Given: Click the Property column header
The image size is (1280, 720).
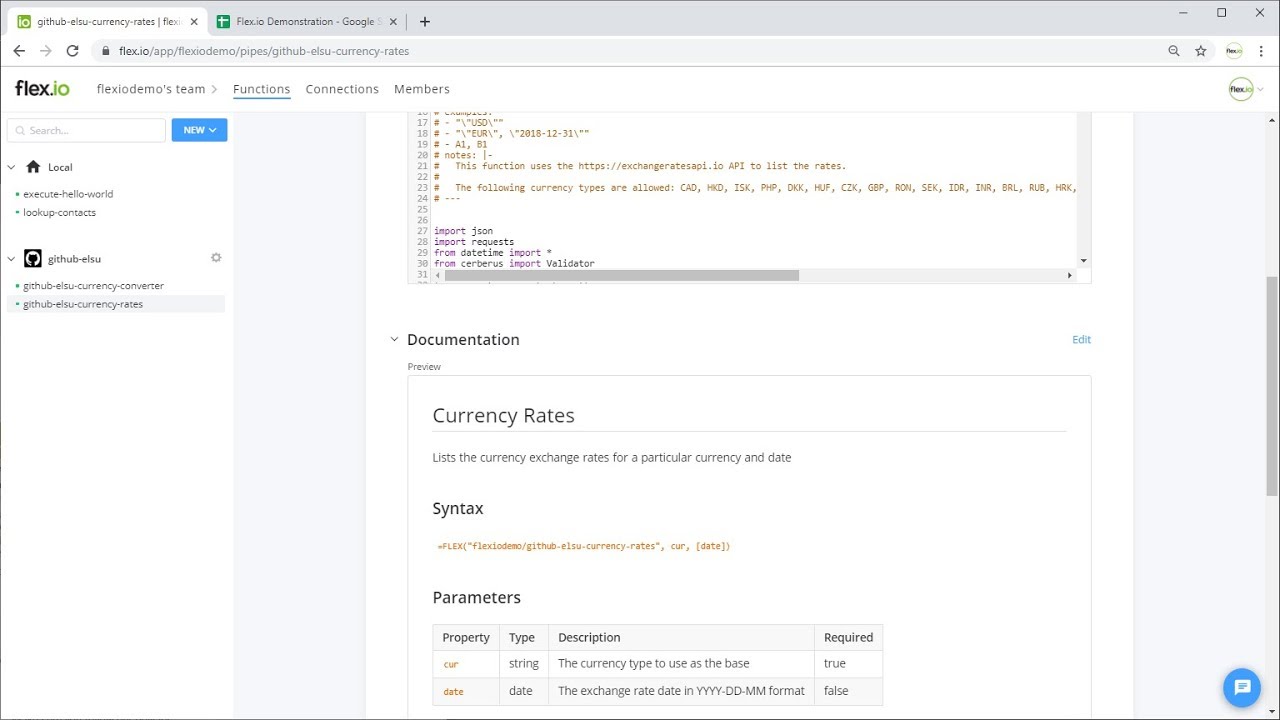Looking at the screenshot, I should tap(465, 637).
